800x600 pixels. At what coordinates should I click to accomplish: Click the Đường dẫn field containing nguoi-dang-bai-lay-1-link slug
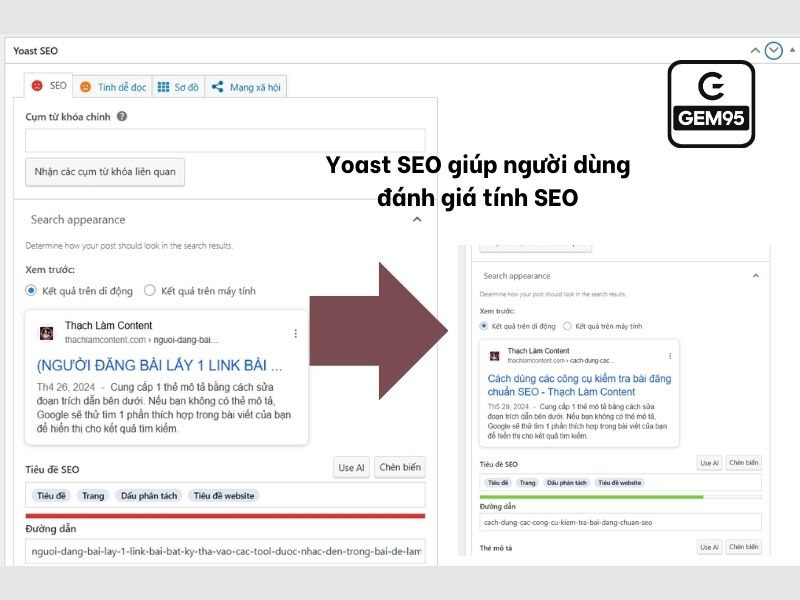225,552
